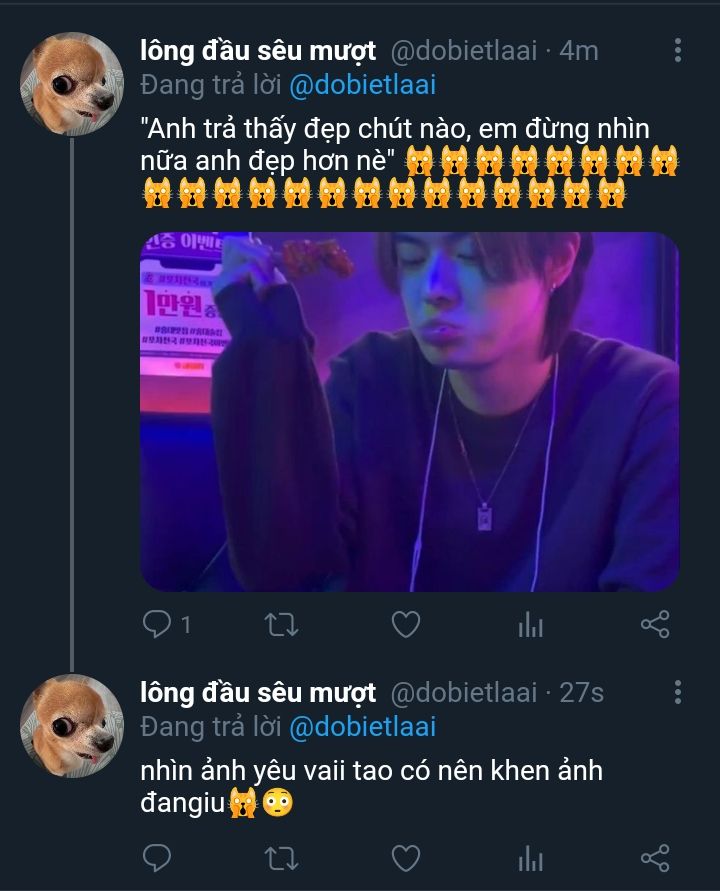Viewport: 720px width, 891px height.
Task: Share the 27s-old tweet
Action: point(654,857)
